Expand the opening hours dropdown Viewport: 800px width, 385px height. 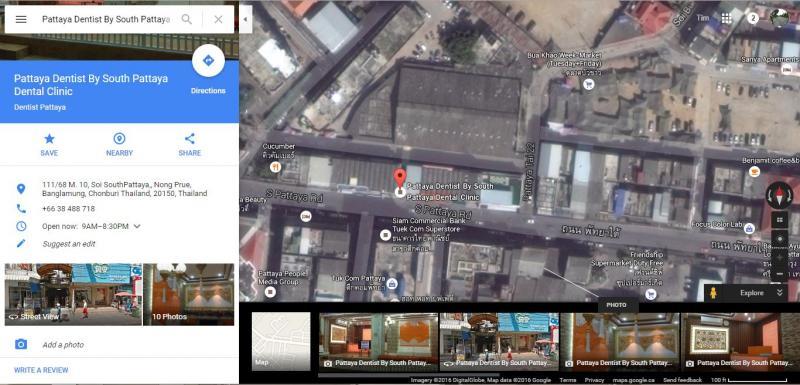[x=137, y=226]
